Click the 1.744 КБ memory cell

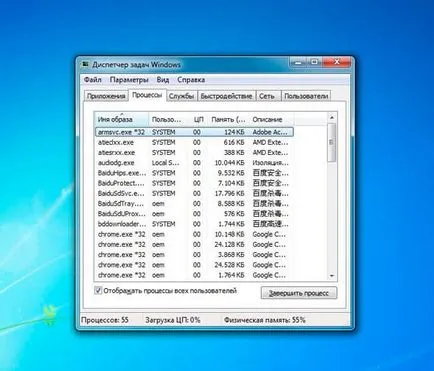231,224
